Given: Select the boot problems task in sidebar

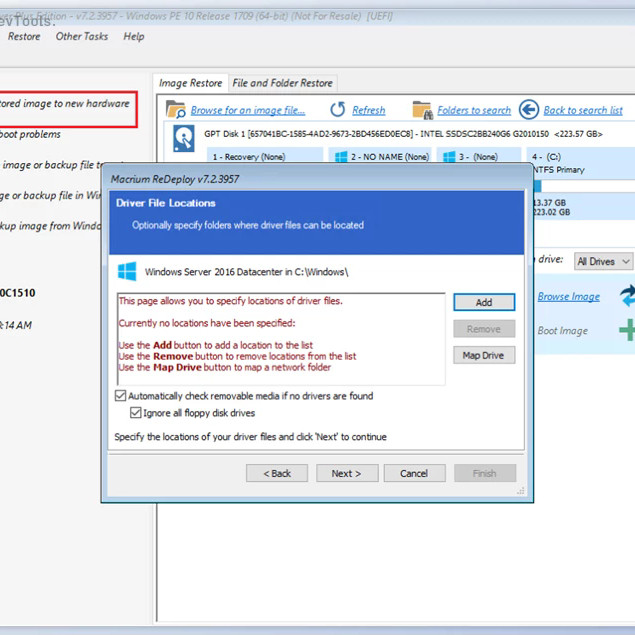Looking at the screenshot, I should 30,134.
